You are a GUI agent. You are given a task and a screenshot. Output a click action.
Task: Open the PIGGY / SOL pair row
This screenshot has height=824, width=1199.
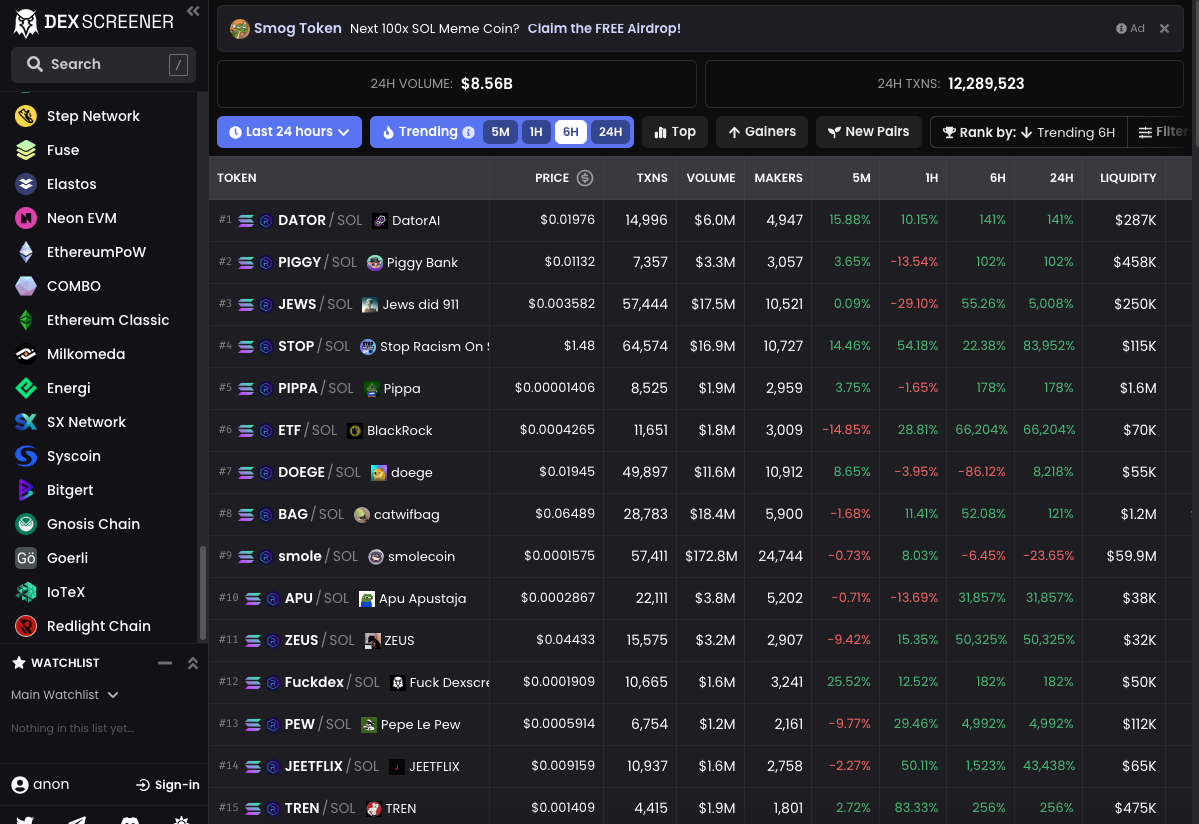click(x=700, y=262)
